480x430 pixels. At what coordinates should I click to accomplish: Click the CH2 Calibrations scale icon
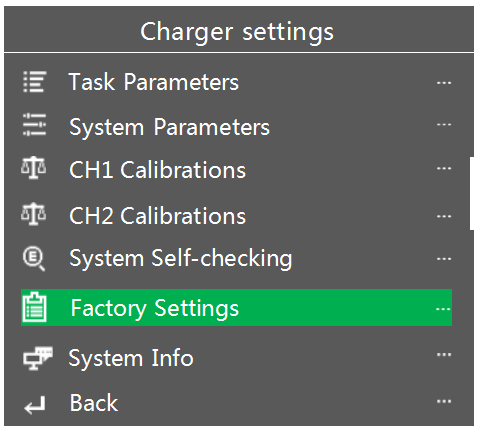click(34, 214)
